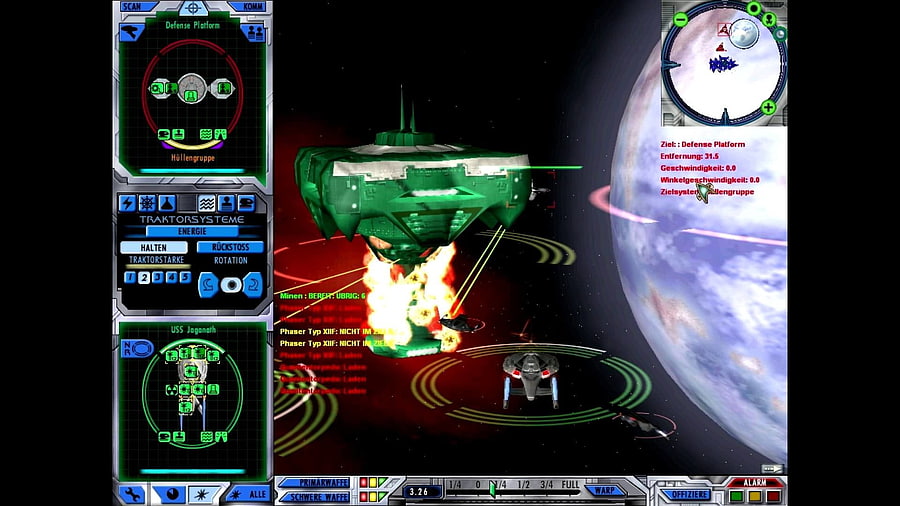This screenshot has height=506, width=900.
Task: Select the player ship in main view
Action: [530, 379]
